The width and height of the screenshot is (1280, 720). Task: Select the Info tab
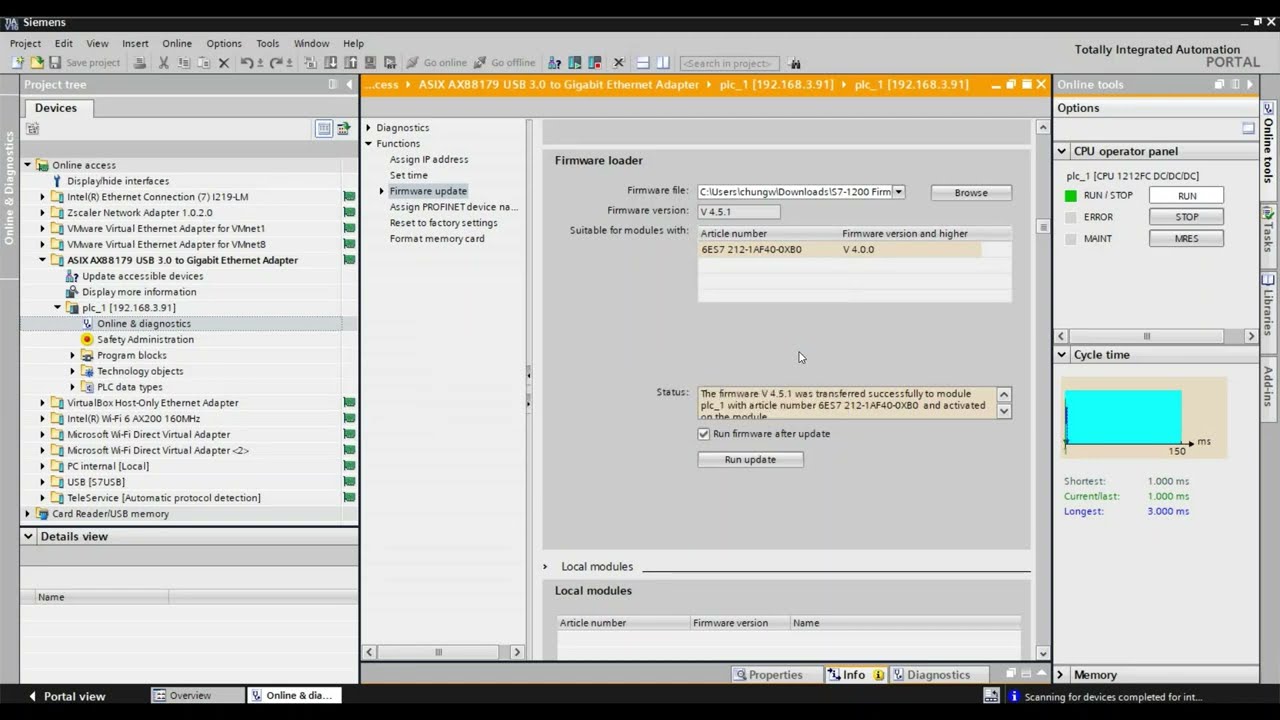[x=855, y=675]
